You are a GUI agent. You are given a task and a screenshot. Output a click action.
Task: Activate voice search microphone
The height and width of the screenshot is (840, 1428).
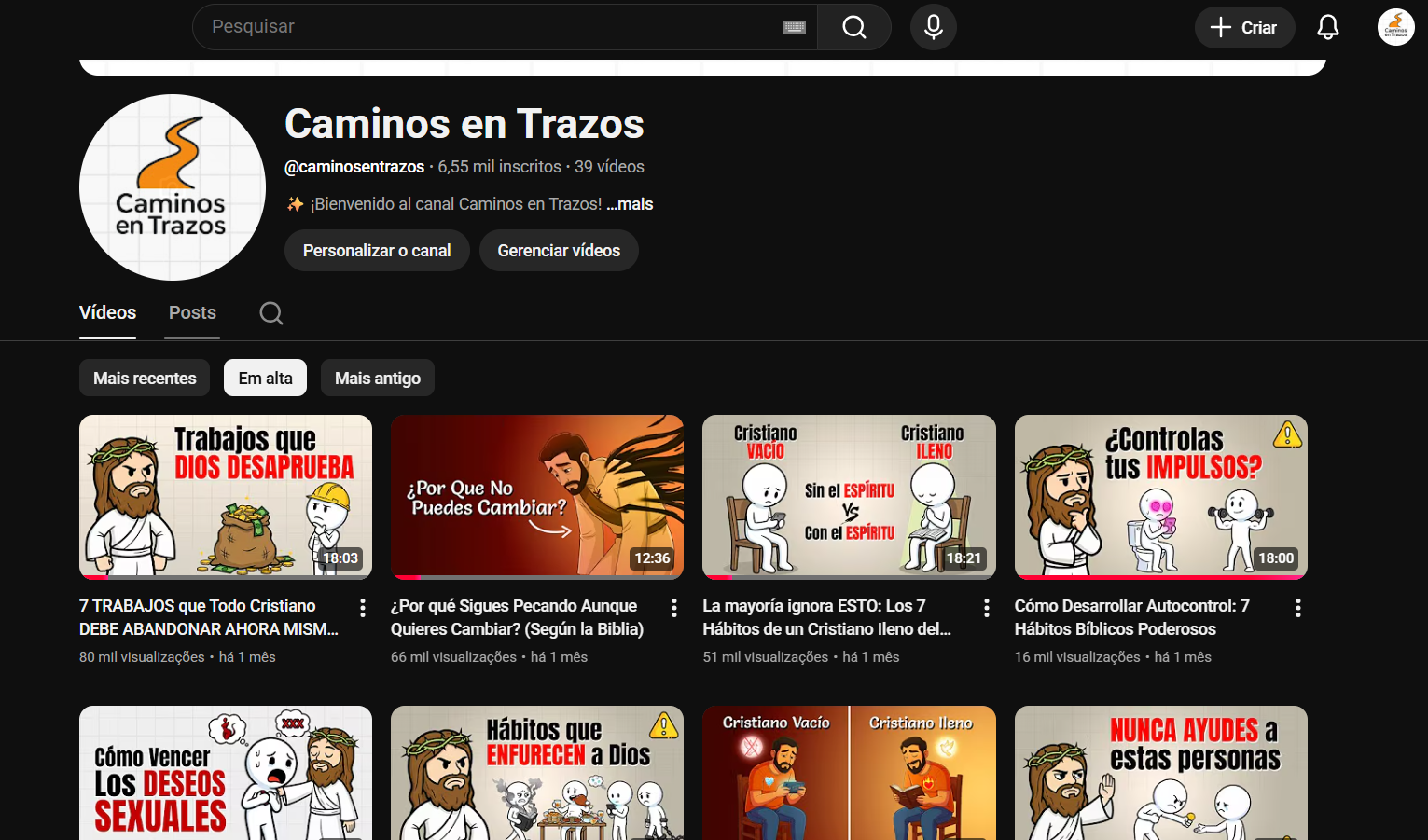click(x=933, y=27)
